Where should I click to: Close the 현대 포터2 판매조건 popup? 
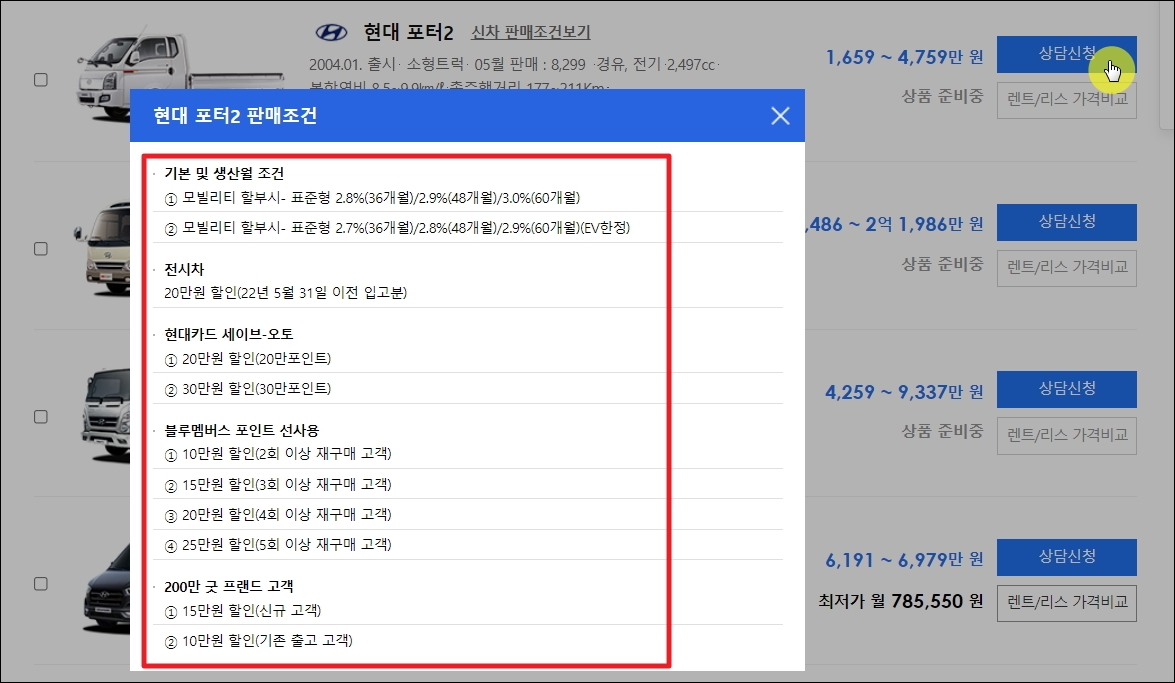tap(780, 116)
